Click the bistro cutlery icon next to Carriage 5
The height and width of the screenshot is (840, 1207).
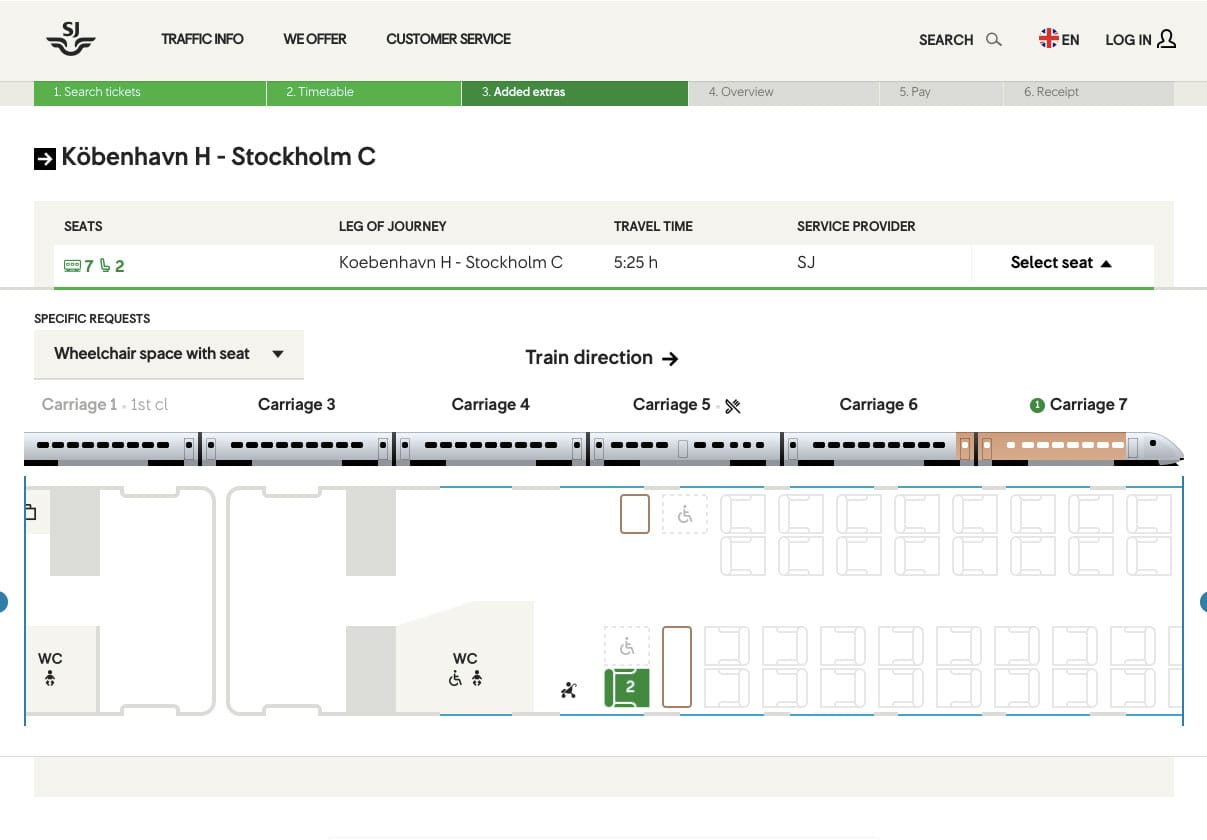coord(733,405)
